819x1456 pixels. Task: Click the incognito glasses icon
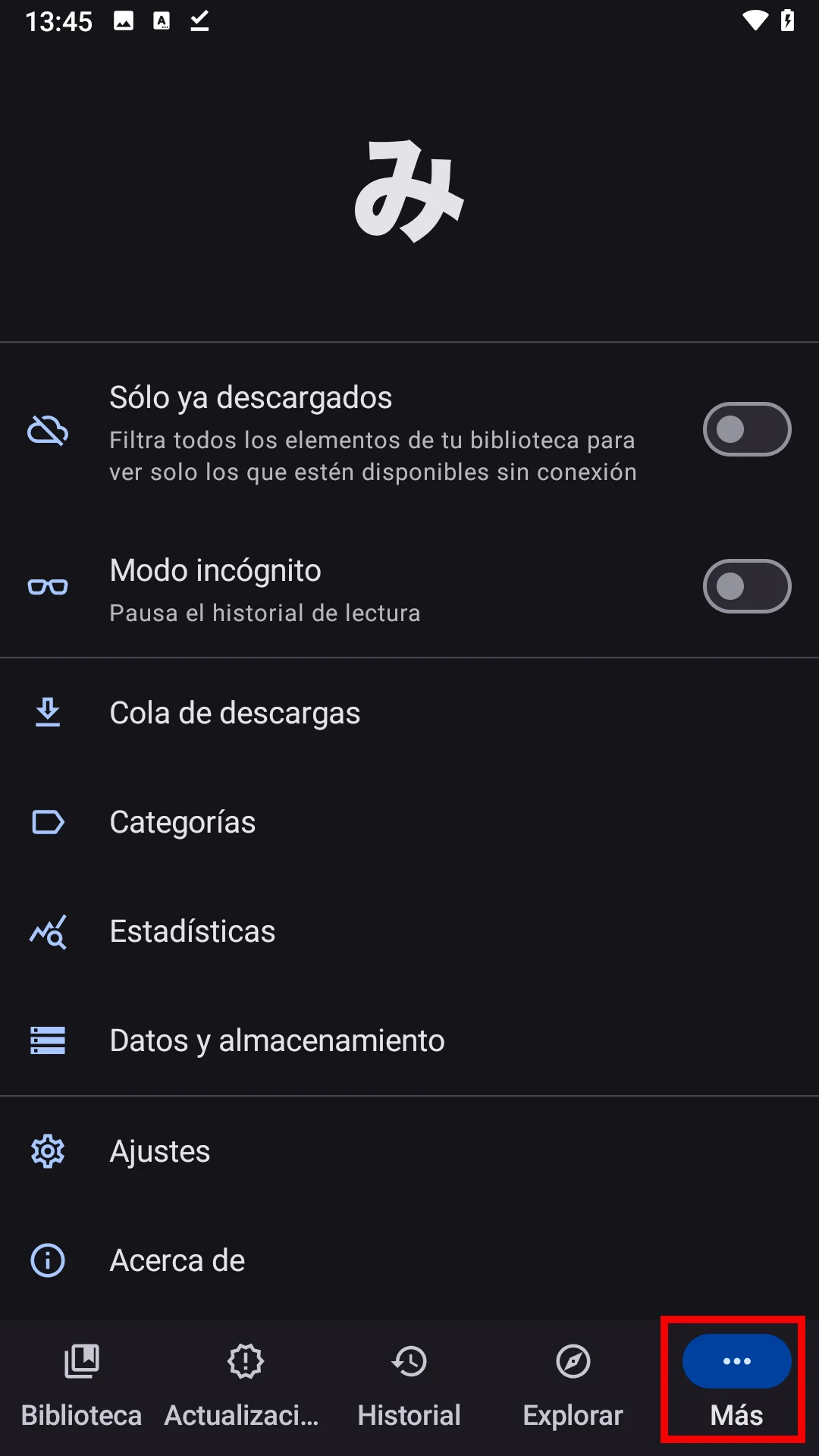coord(48,587)
